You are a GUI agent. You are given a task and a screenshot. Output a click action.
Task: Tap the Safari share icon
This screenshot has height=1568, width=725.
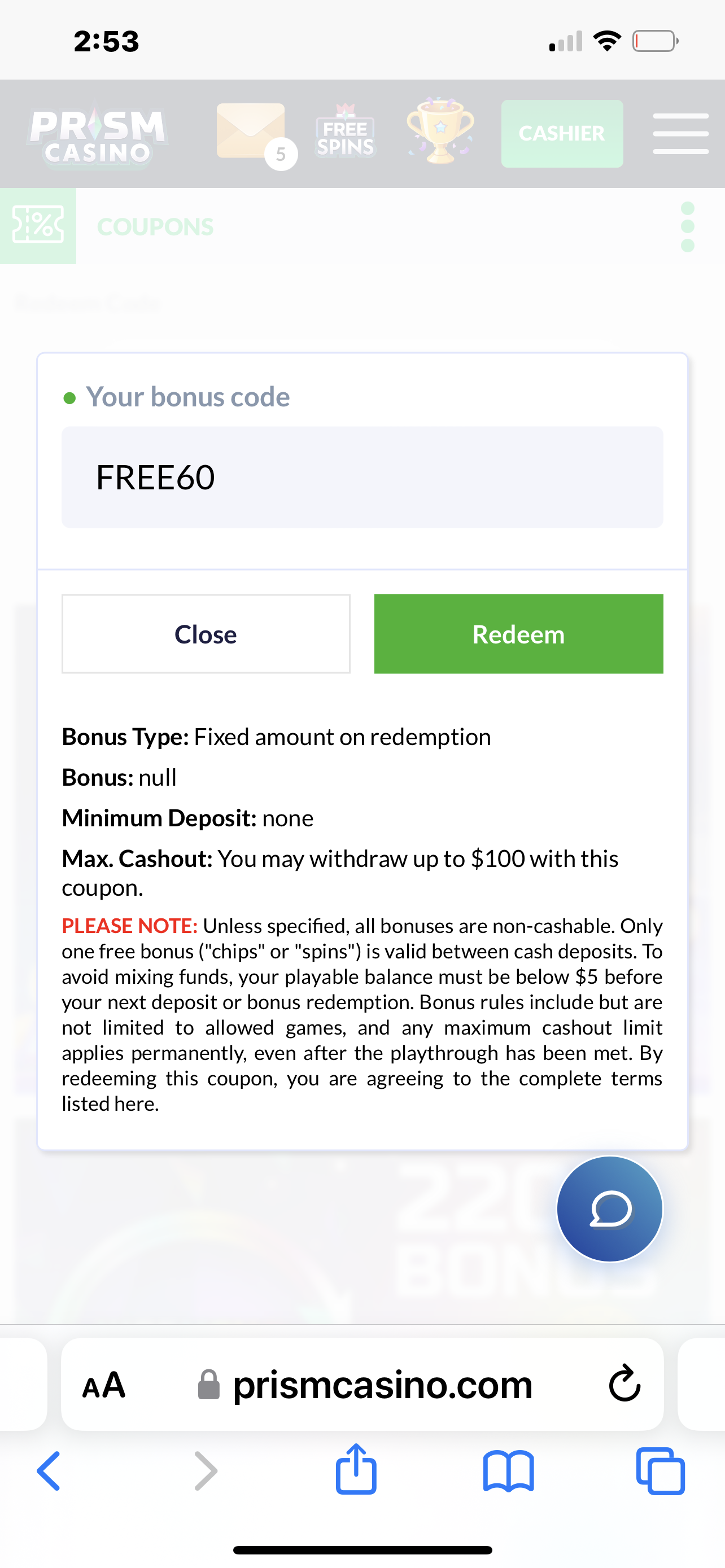tap(356, 1469)
